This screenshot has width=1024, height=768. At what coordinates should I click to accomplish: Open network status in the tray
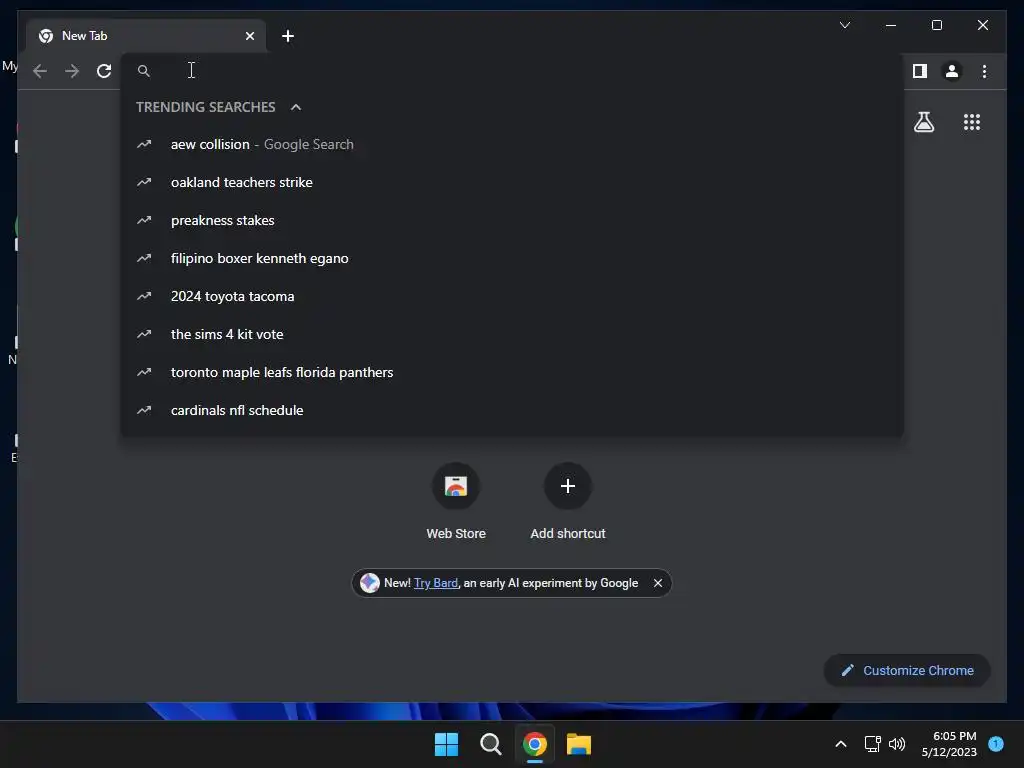coord(872,744)
